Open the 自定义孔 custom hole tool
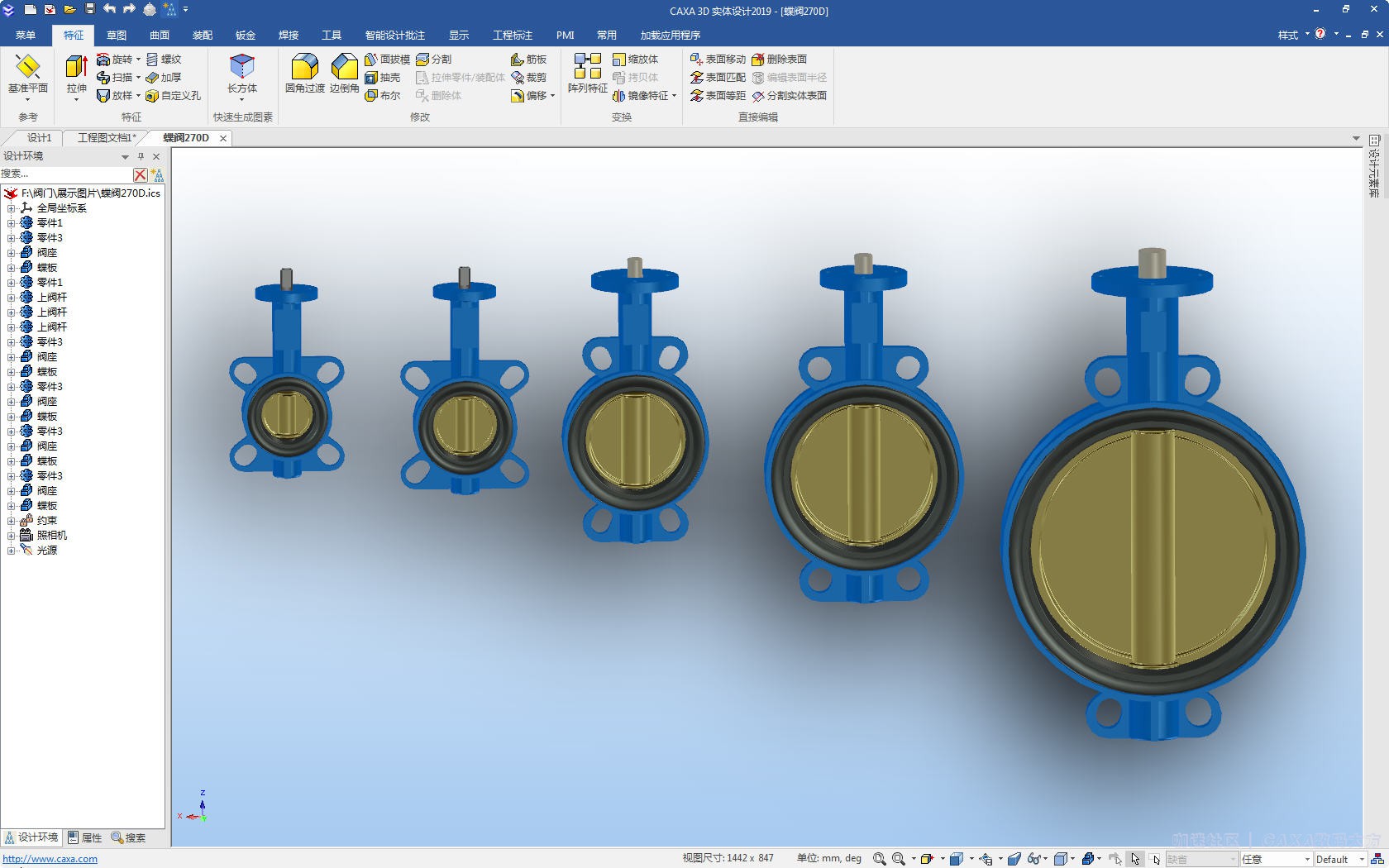 coord(173,96)
